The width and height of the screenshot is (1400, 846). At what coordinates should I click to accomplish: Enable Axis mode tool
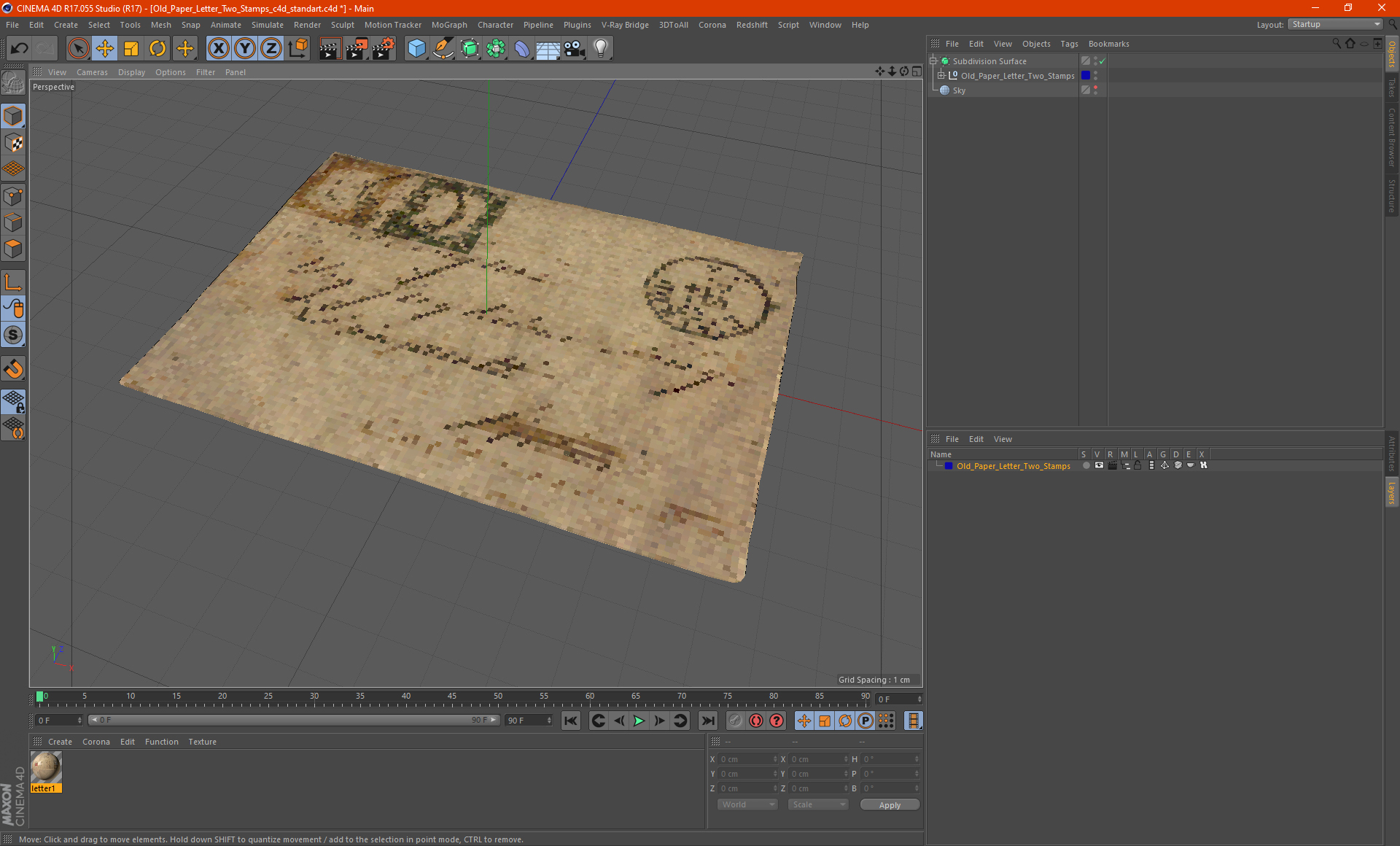point(14,282)
